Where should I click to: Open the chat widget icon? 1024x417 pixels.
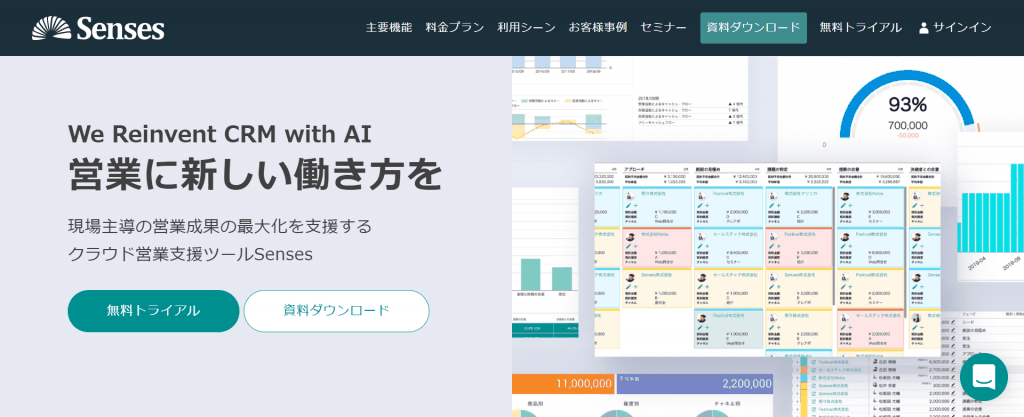click(x=984, y=377)
